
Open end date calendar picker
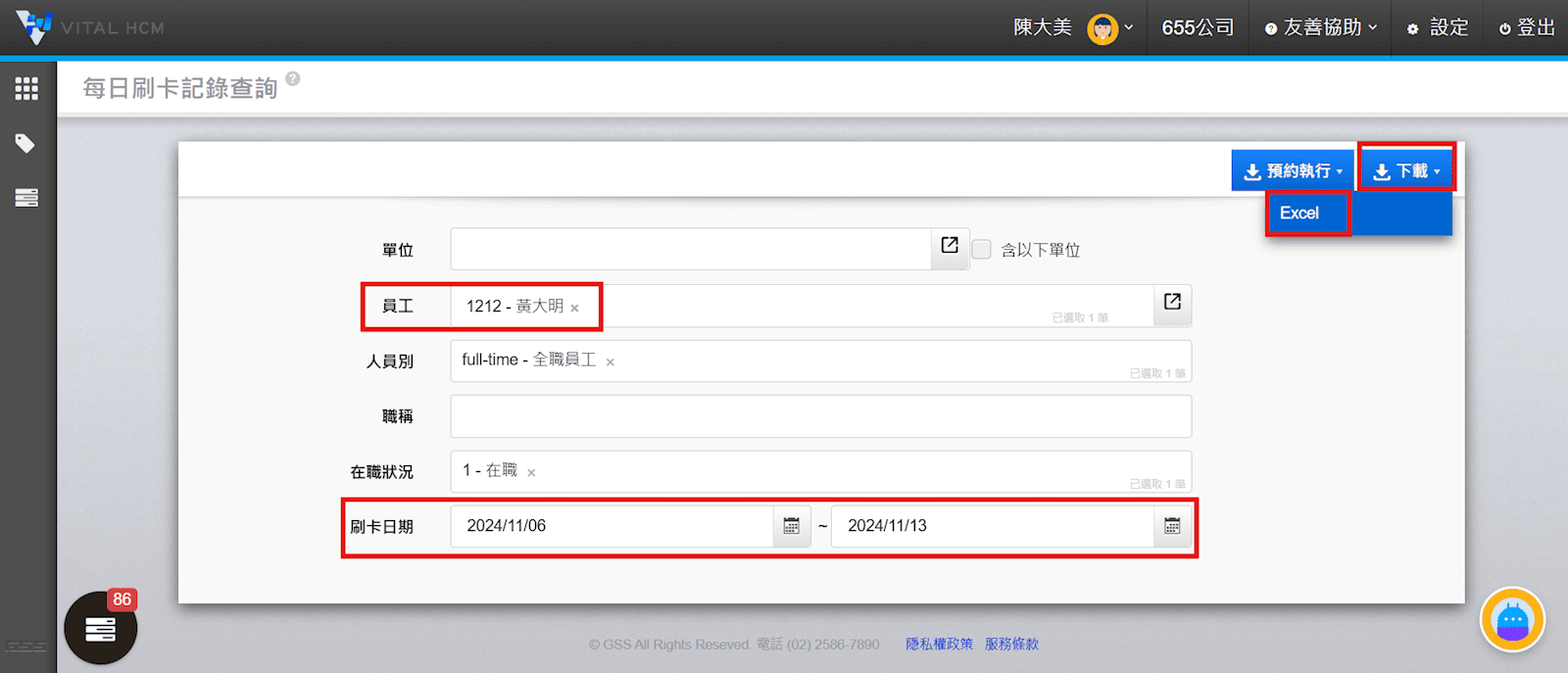tap(1171, 526)
